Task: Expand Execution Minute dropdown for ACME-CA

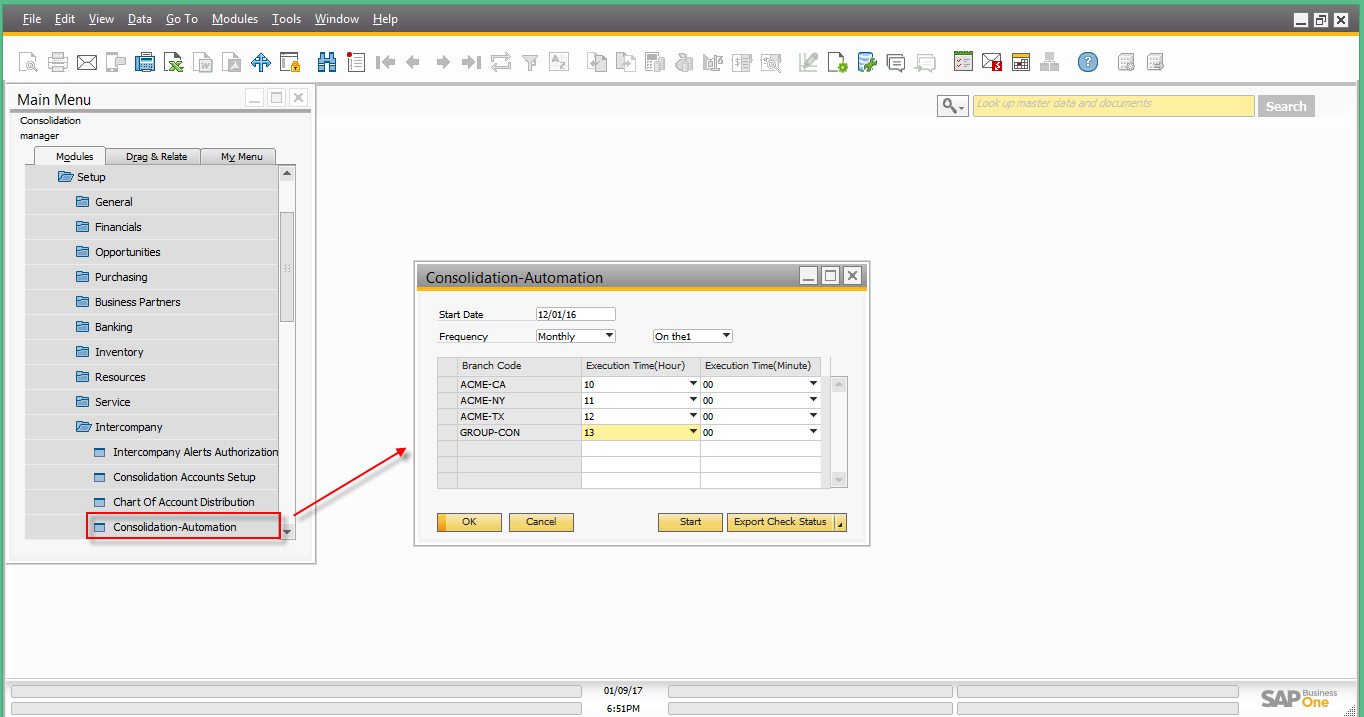Action: (813, 384)
